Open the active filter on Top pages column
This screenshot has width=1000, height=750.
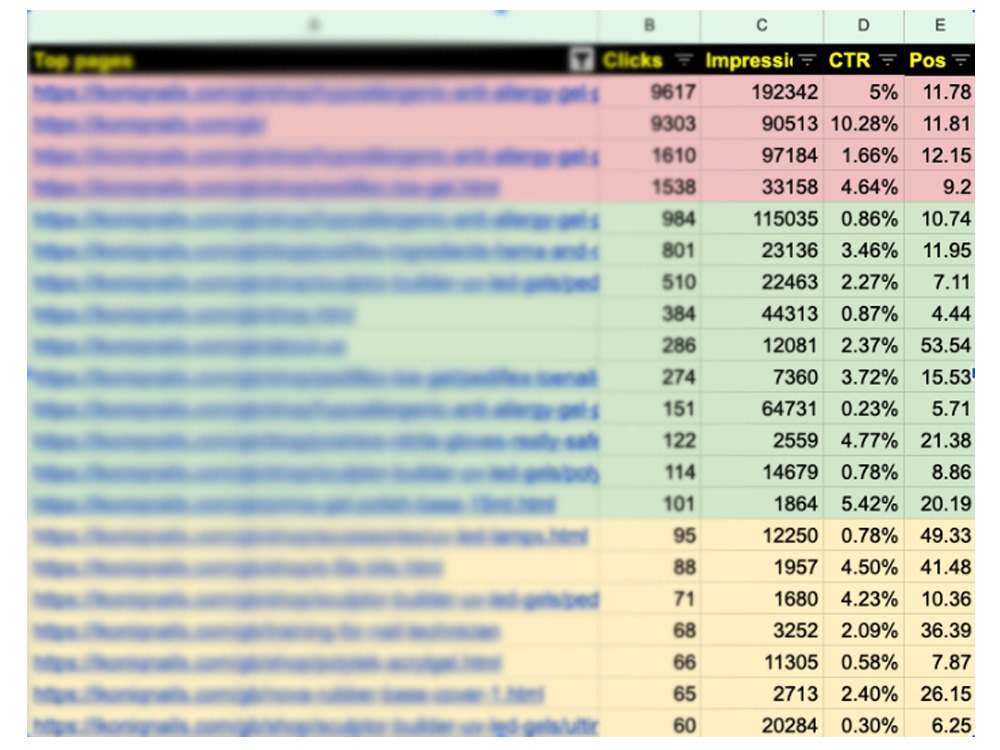click(581, 60)
